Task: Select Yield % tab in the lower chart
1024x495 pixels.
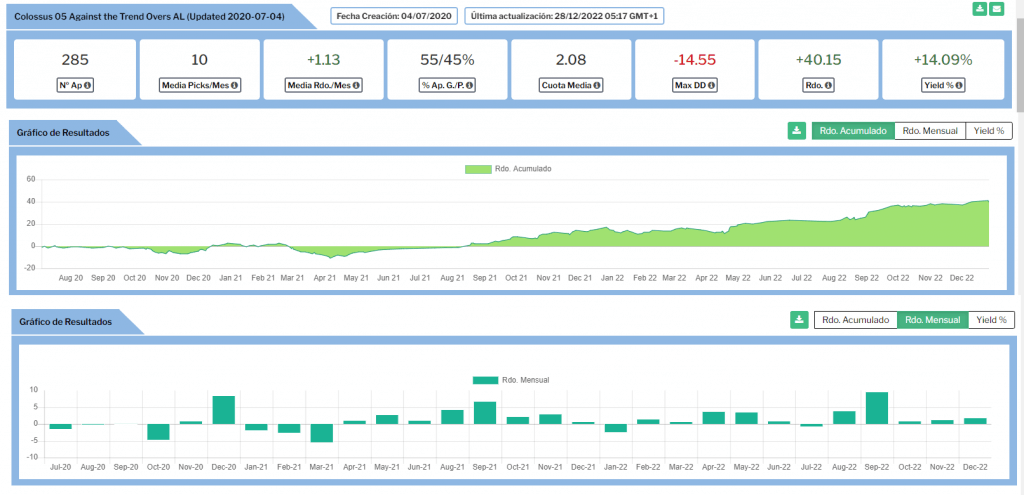Action: tap(992, 320)
